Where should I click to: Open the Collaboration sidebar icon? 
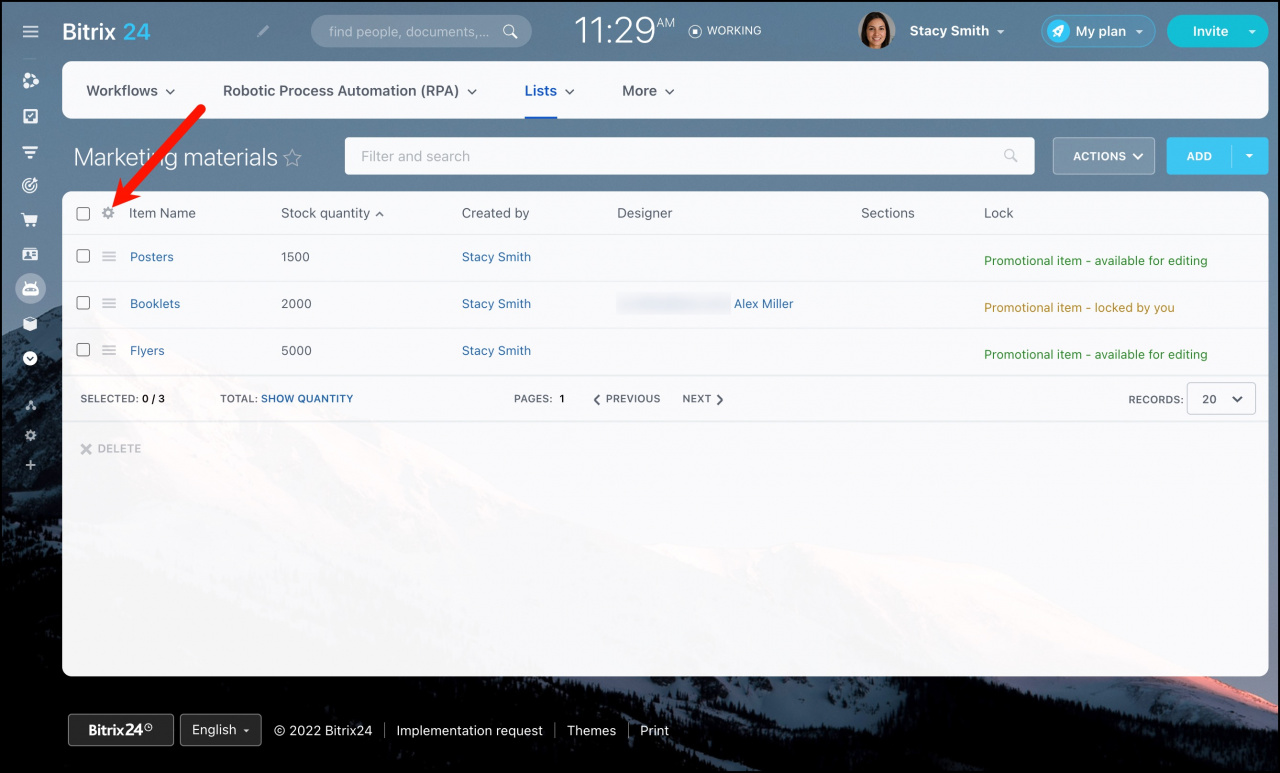point(31,81)
